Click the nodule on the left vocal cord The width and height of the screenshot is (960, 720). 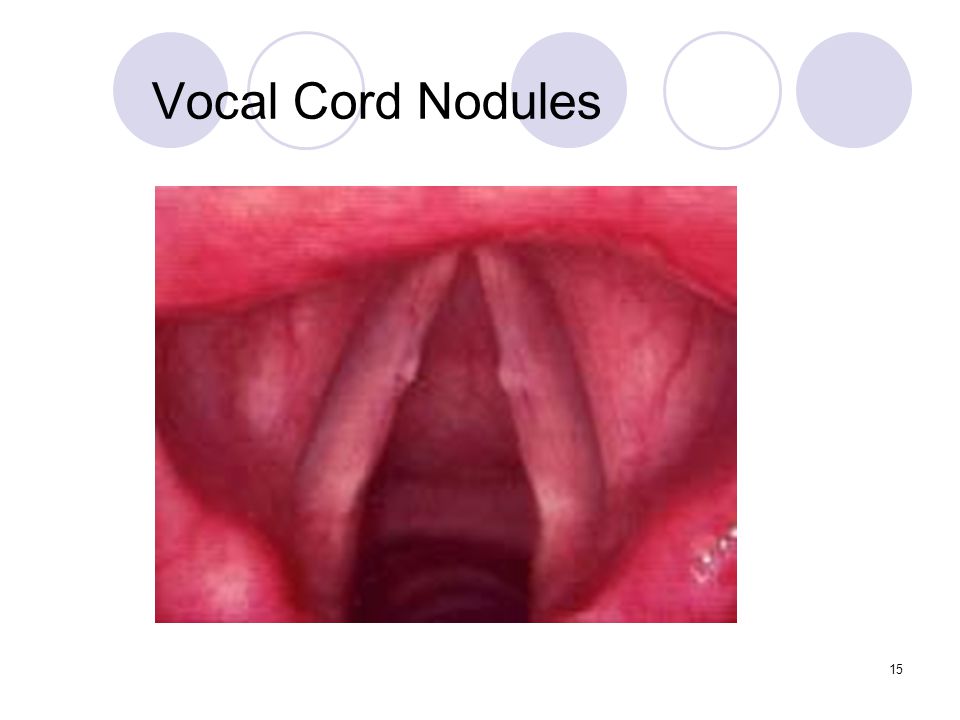[408, 373]
